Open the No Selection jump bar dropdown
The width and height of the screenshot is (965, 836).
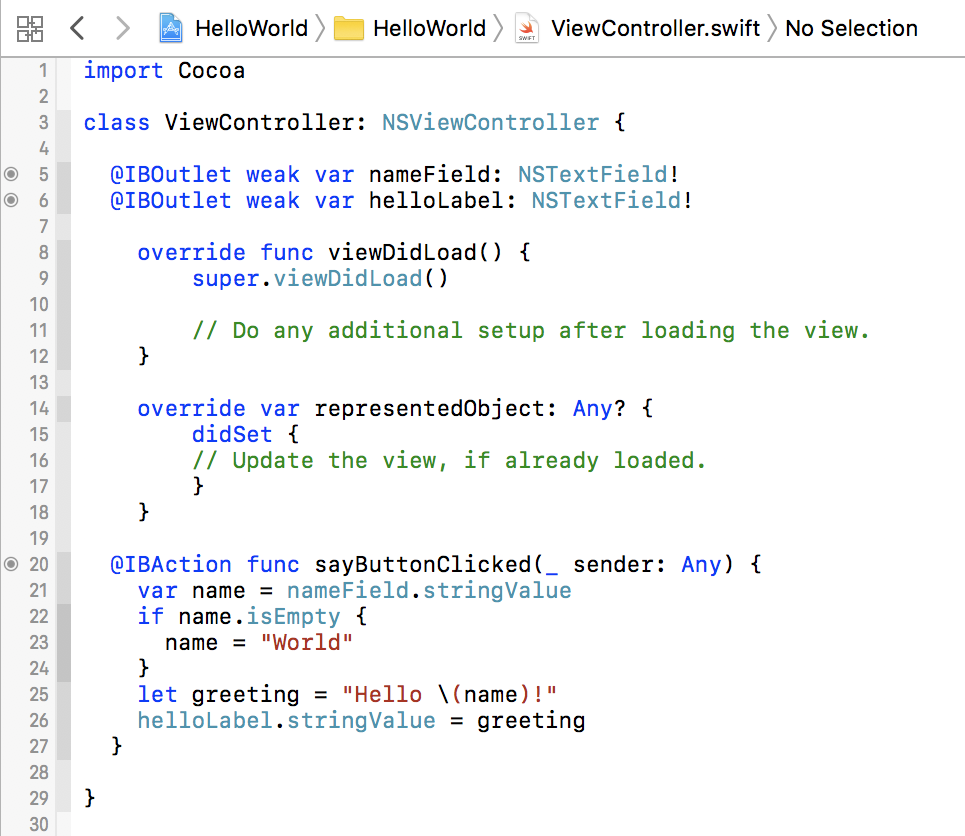tap(851, 28)
